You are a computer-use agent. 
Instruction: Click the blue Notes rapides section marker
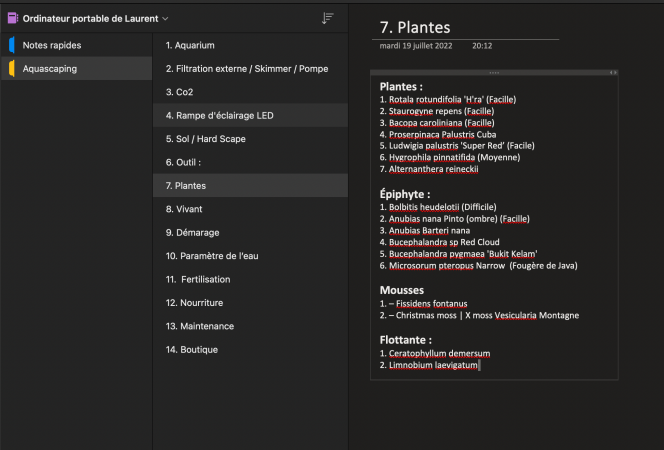coord(12,45)
